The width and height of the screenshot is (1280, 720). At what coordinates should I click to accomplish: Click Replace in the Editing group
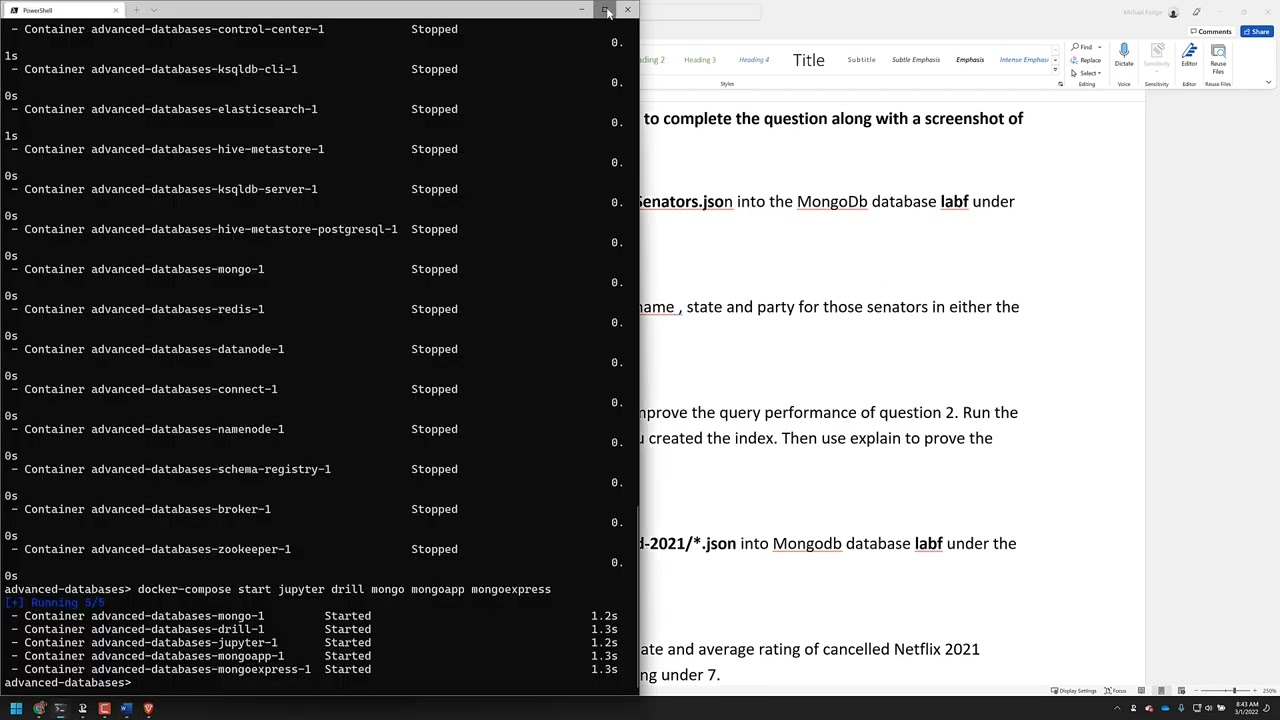pyautogui.click(x=1086, y=60)
